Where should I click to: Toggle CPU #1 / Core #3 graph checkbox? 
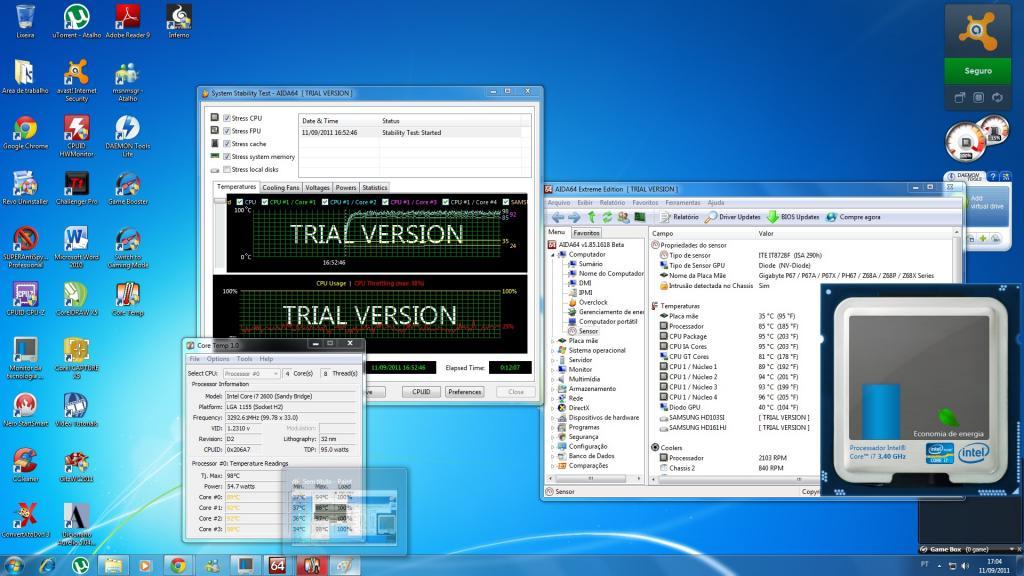pyautogui.click(x=385, y=202)
